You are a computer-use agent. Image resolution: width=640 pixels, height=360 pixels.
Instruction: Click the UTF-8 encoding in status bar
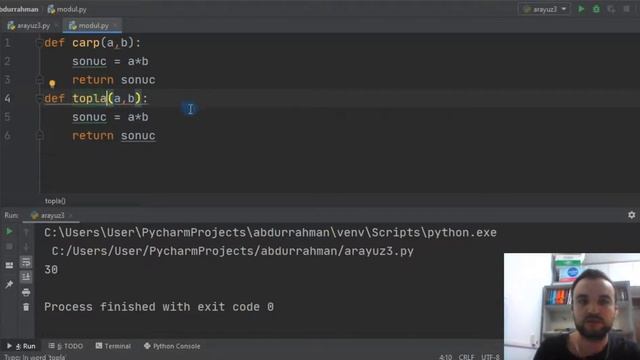[x=490, y=357]
